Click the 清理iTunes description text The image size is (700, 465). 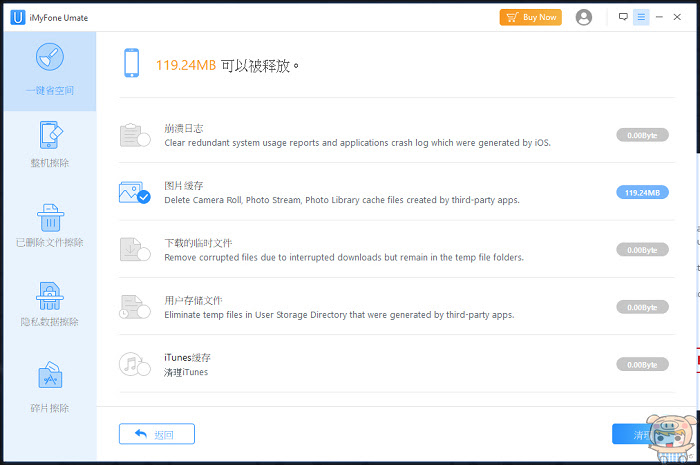(x=186, y=372)
